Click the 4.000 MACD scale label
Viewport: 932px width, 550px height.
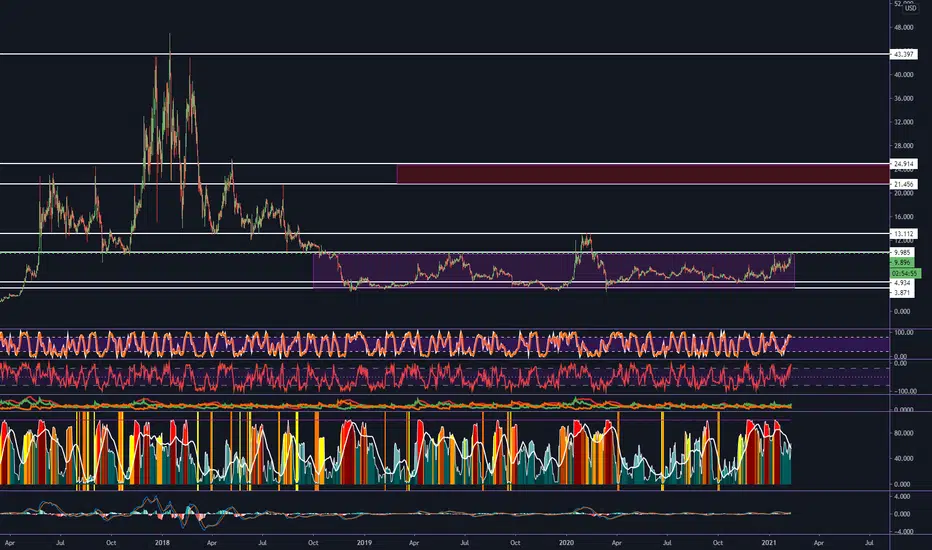[902, 496]
